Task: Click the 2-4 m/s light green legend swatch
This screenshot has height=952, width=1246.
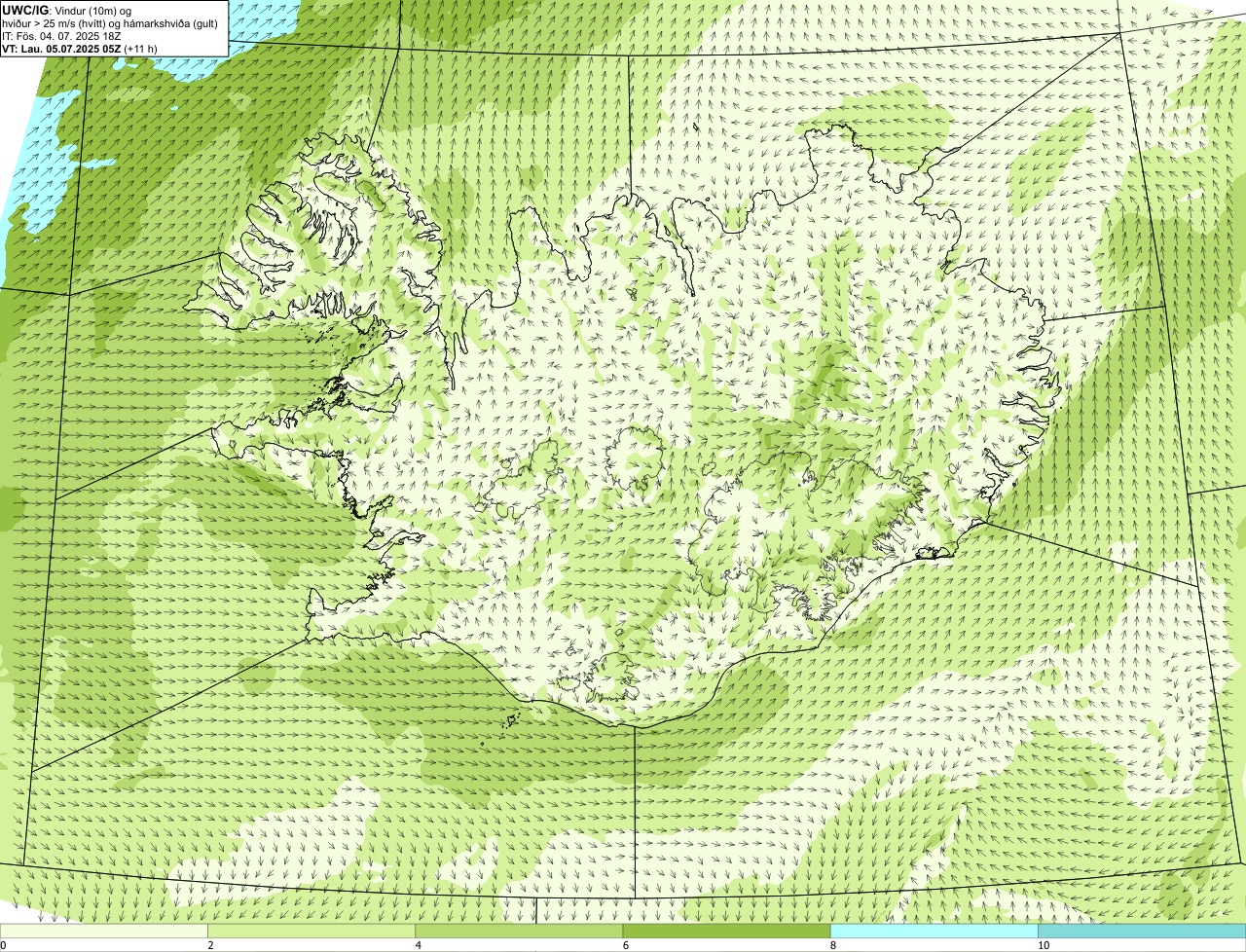Action: [311, 931]
